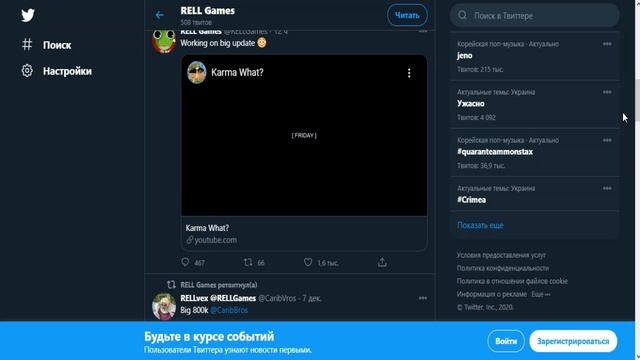Click the Показать еще link

pos(480,225)
